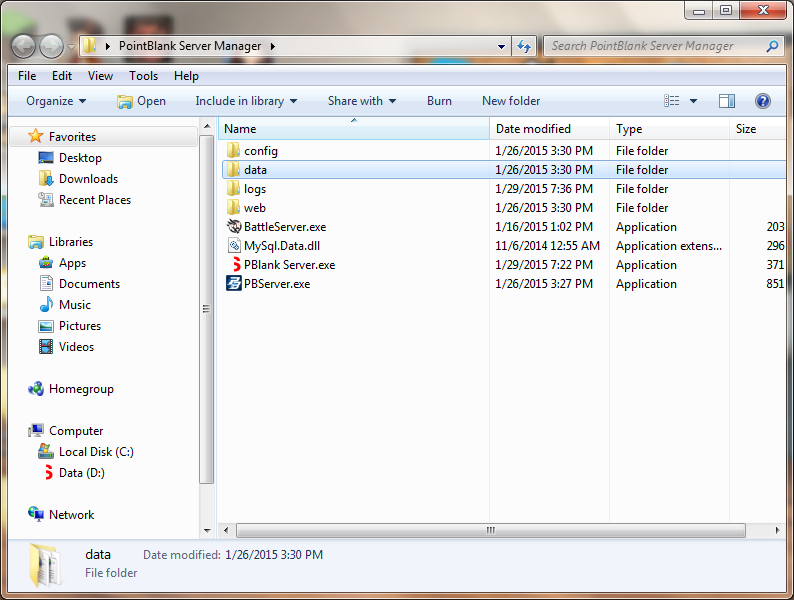Viewport: 794px width, 600px height.
Task: Open Data (D:) drive
Action: pos(74,473)
